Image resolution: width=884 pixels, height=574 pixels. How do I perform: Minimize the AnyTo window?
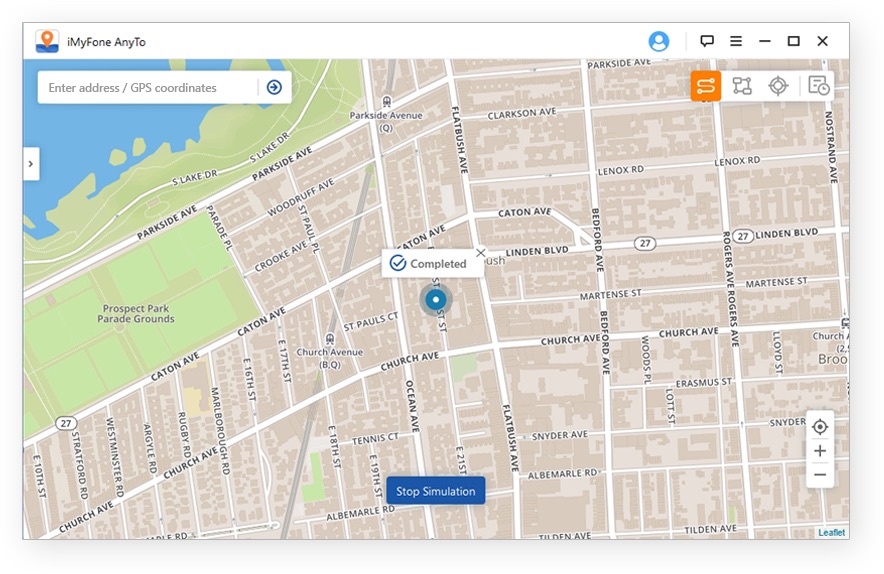pyautogui.click(x=764, y=41)
